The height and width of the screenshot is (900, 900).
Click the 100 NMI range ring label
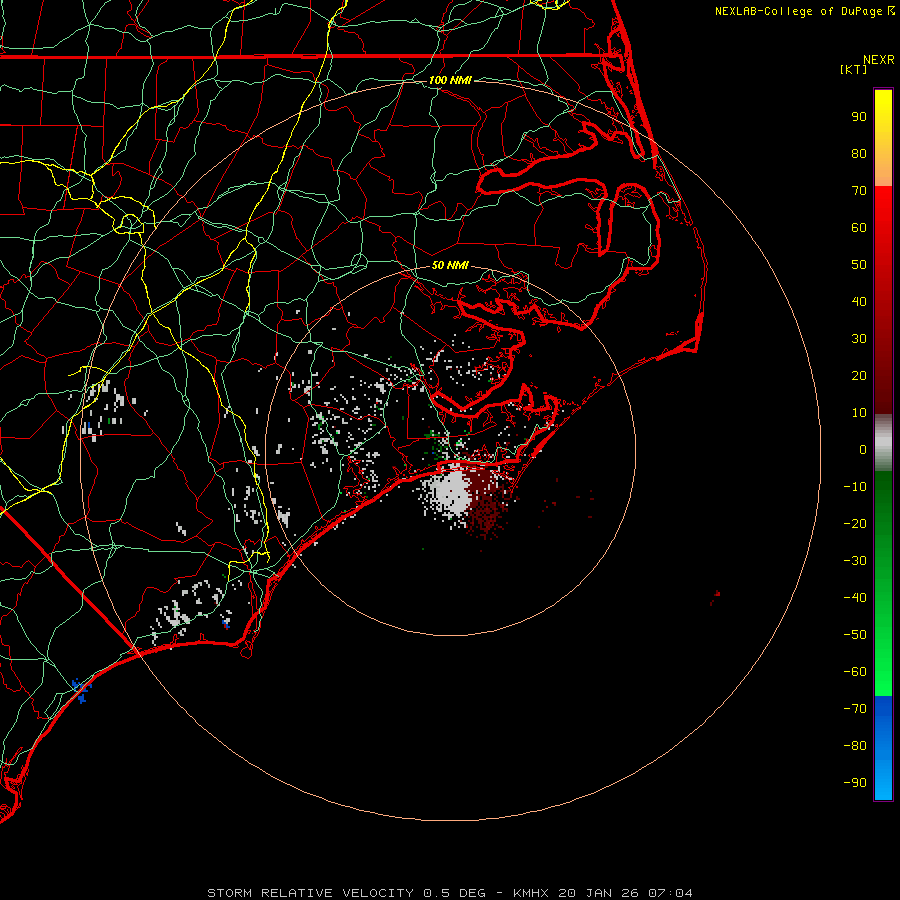450,80
